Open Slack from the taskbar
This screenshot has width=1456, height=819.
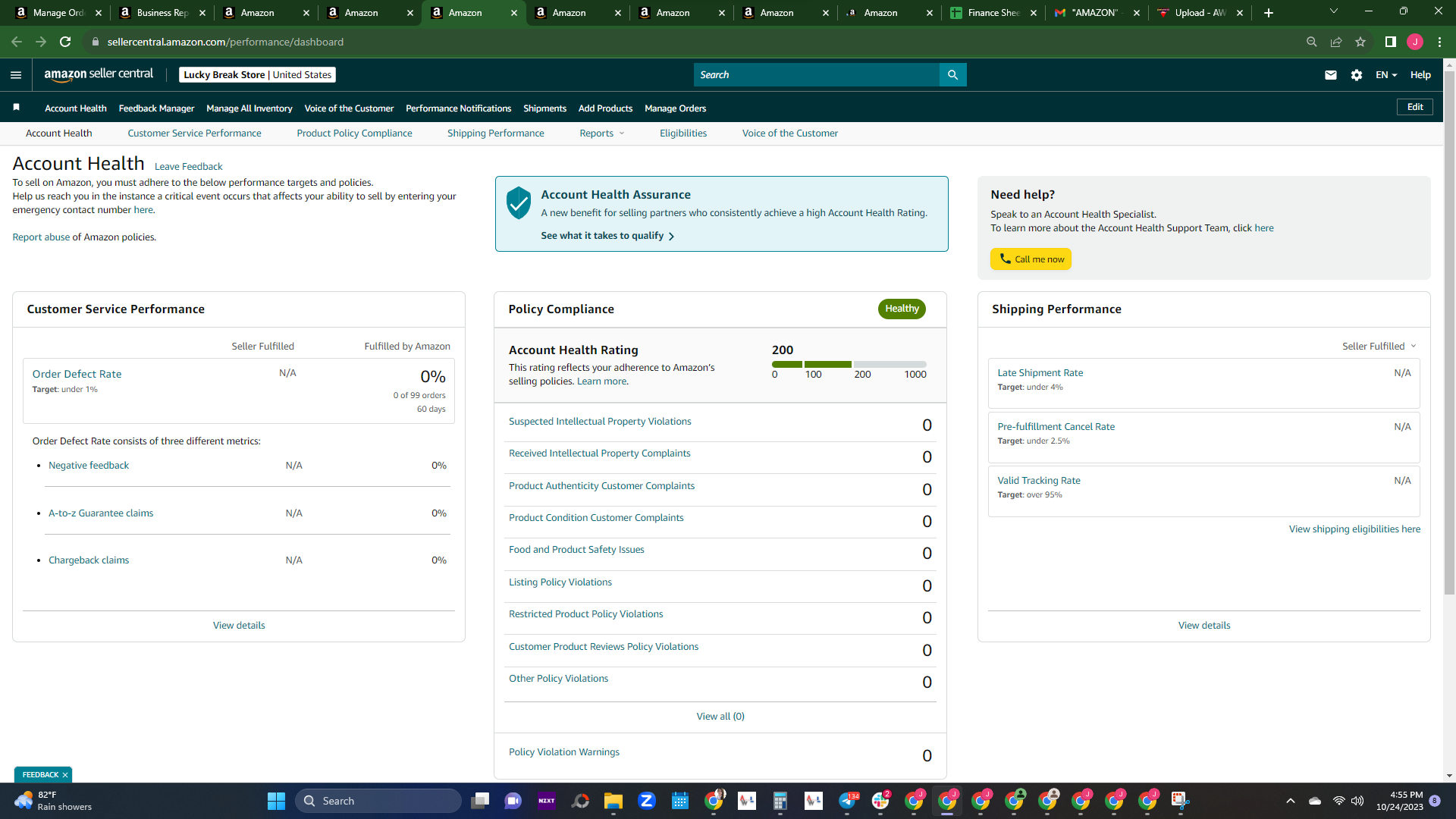pos(880,801)
